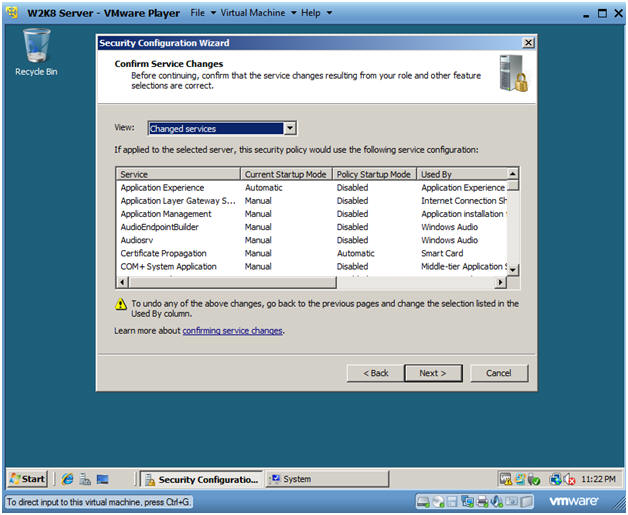Select the COM+ System Application row
Screen dimensions: 628x515
(x=312, y=266)
